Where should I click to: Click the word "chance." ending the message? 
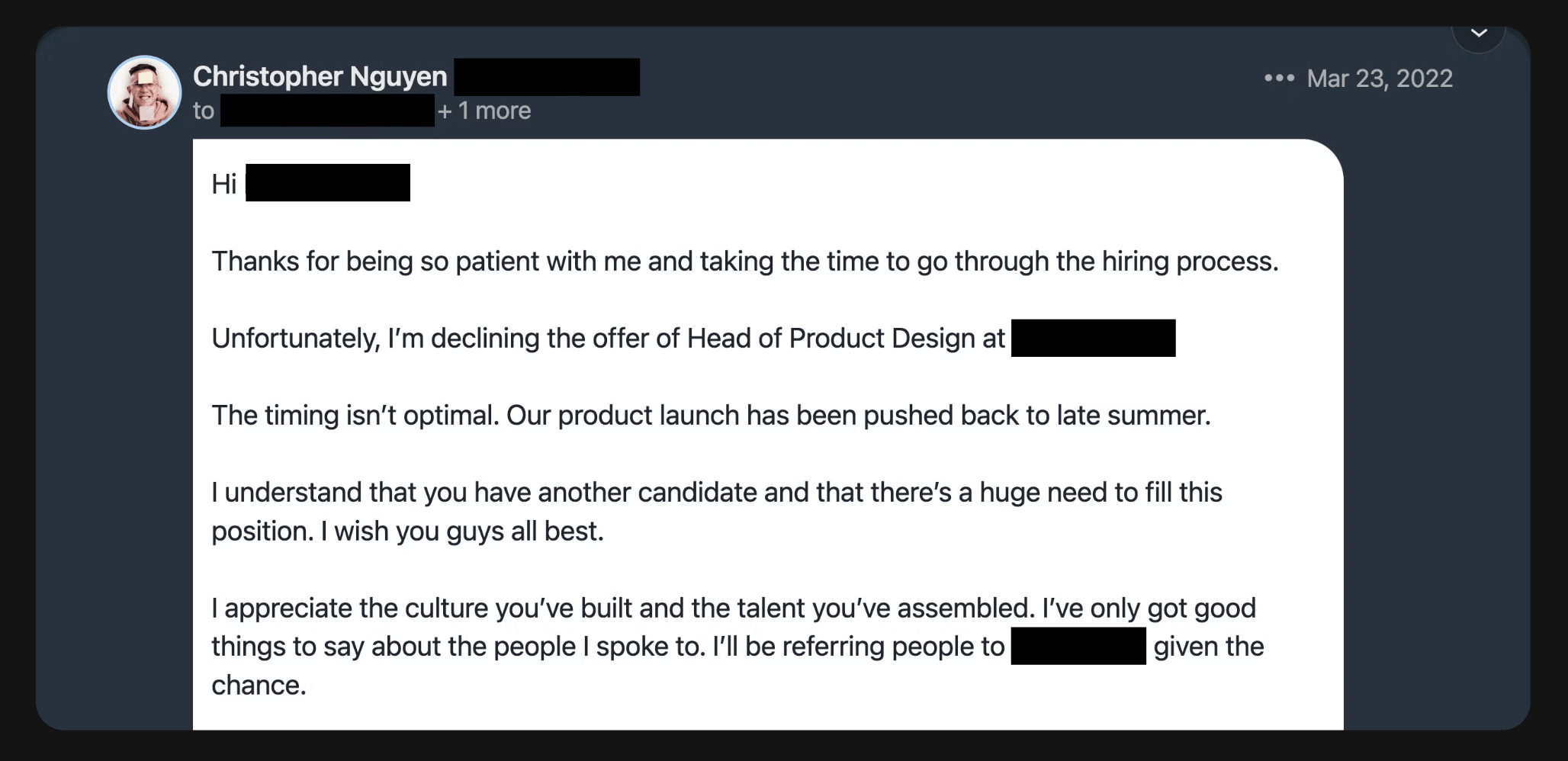tap(259, 686)
